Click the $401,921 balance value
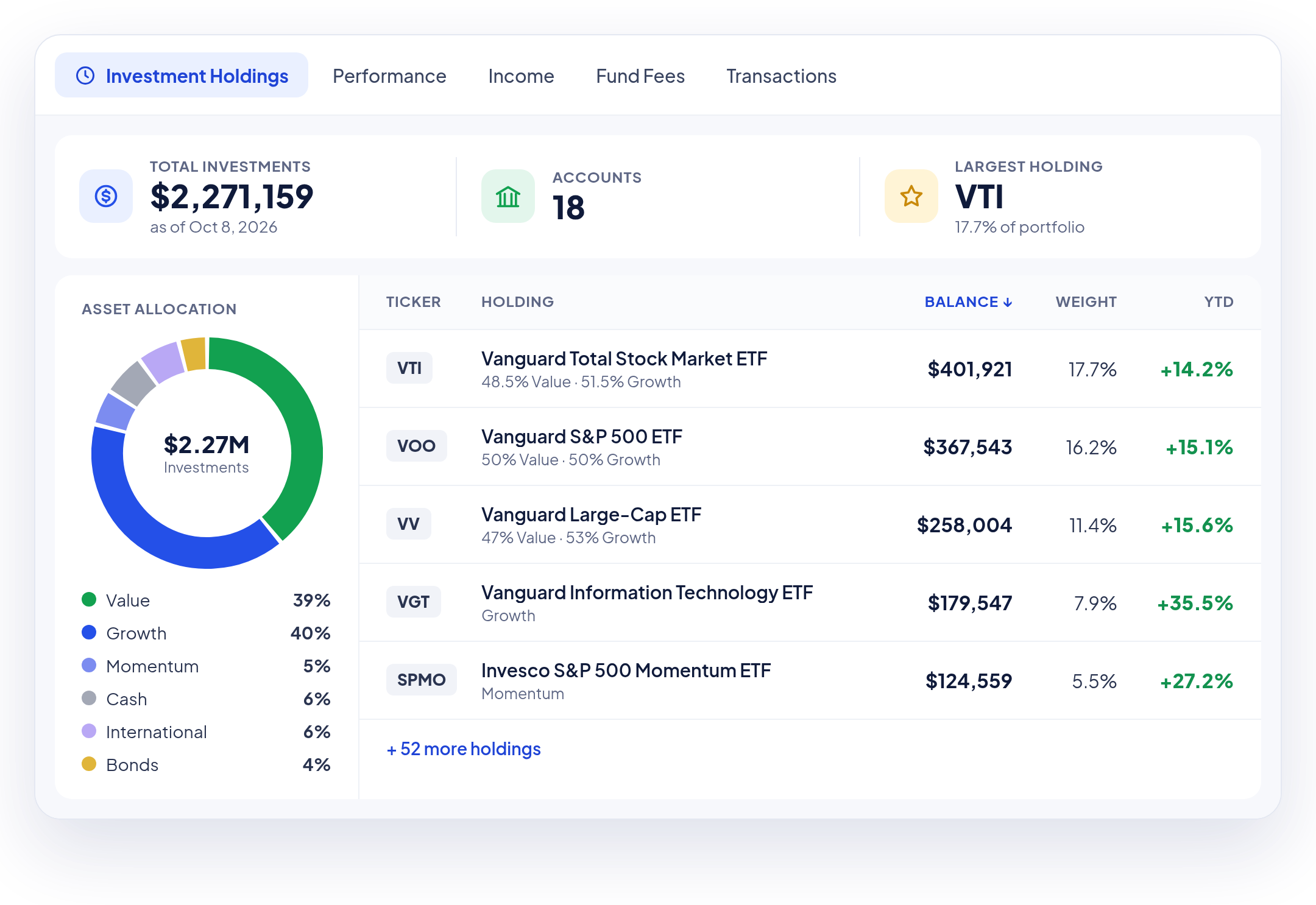1316x905 pixels. pyautogui.click(x=969, y=369)
